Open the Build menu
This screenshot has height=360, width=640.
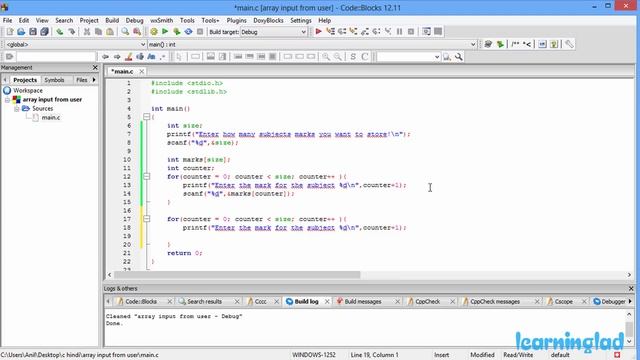pos(112,20)
